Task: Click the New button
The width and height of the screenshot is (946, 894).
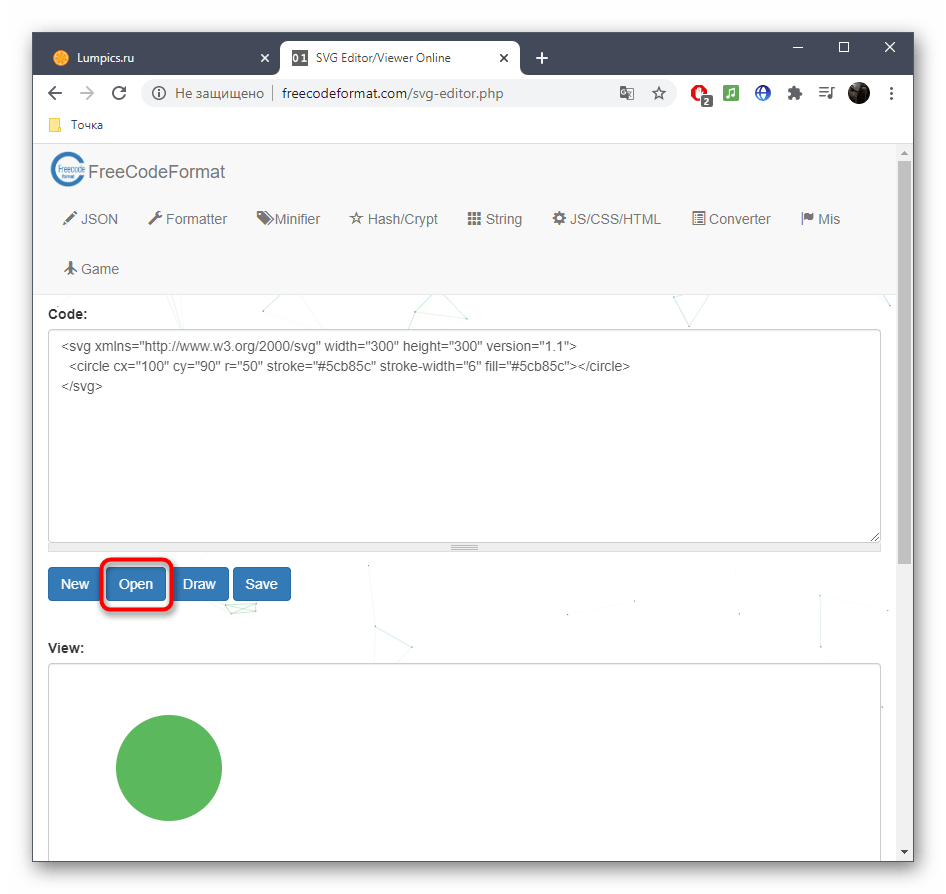Action: [x=75, y=584]
